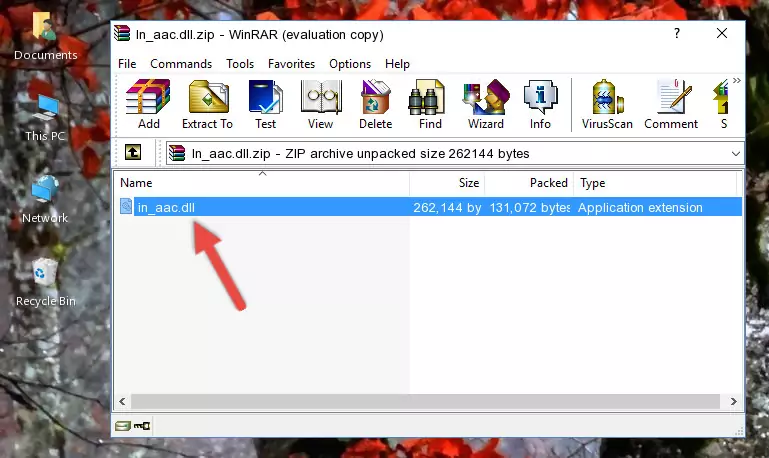769x458 pixels.
Task: Open the Tools menu
Action: (x=240, y=64)
